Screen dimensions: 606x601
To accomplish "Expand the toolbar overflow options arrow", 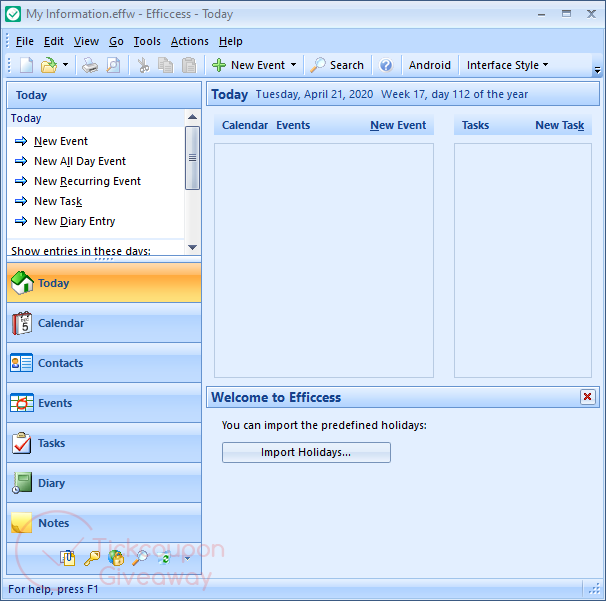I will (x=597, y=70).
